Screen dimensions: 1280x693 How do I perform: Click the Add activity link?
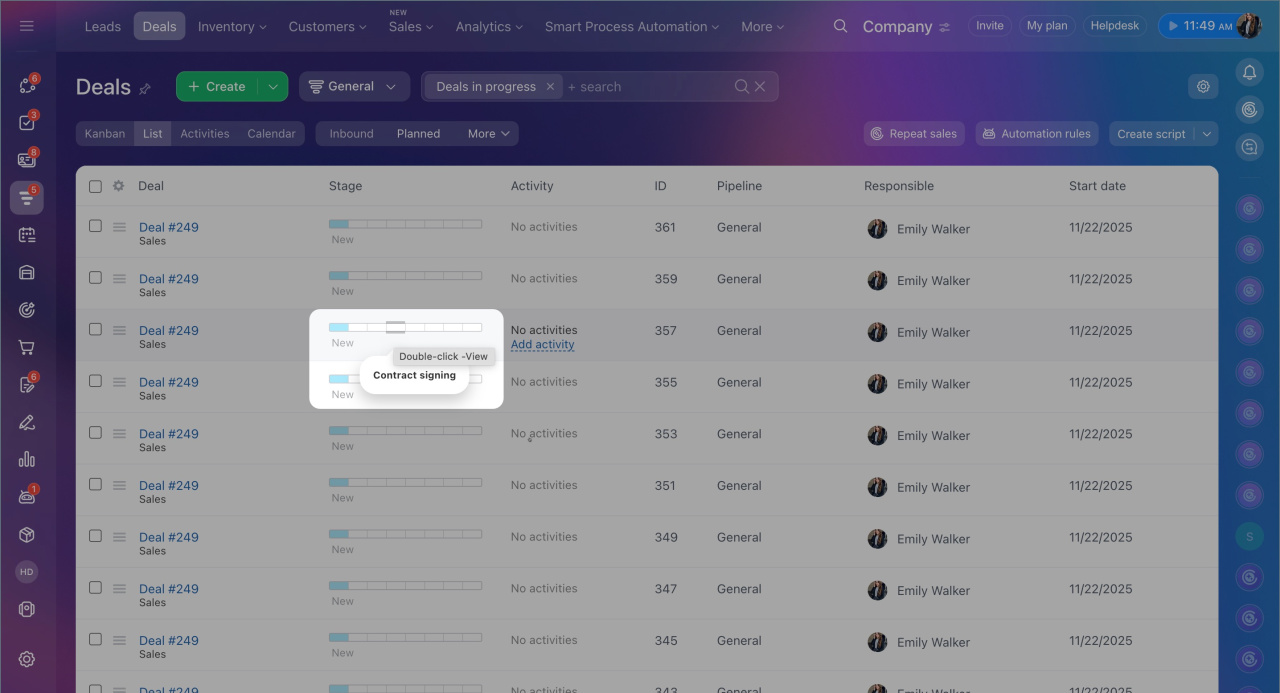[542, 345]
